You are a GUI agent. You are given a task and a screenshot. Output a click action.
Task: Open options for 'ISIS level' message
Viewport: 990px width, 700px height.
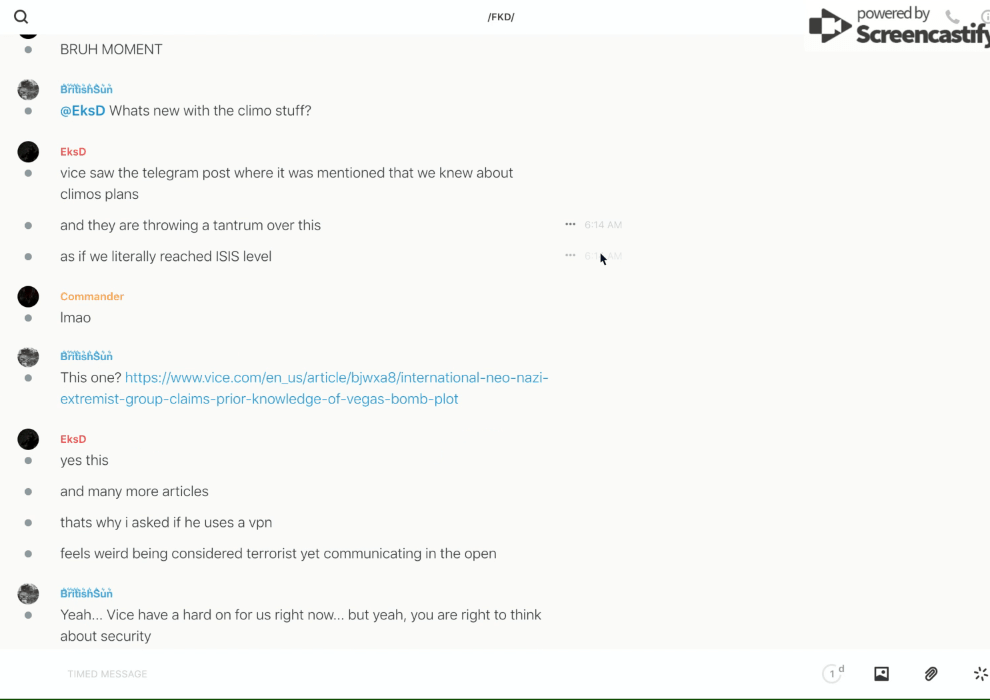(570, 256)
